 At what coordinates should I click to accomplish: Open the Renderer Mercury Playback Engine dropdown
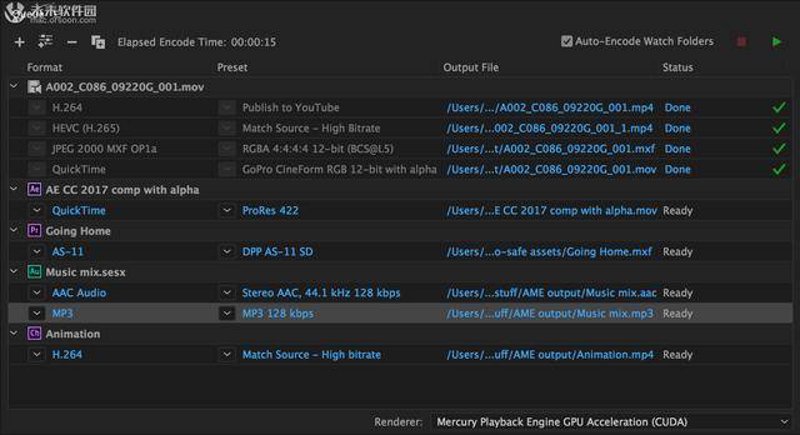(610, 422)
